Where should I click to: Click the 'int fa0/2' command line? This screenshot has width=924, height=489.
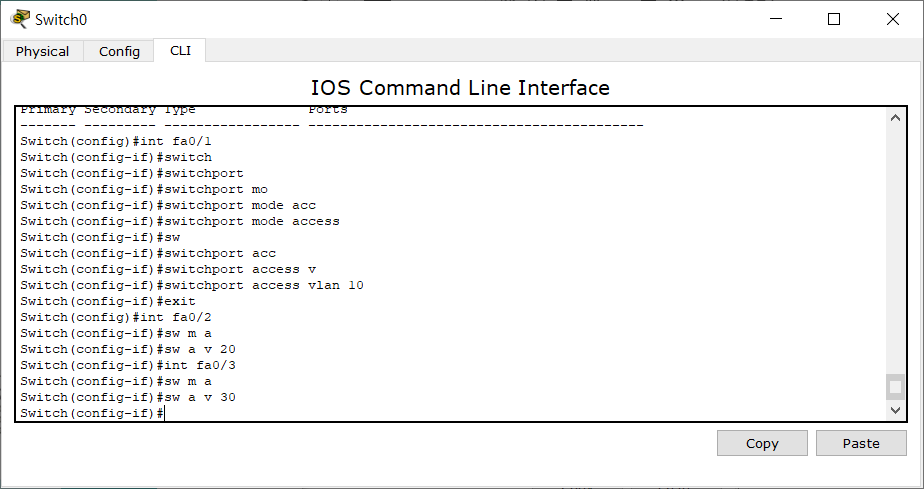pos(116,317)
